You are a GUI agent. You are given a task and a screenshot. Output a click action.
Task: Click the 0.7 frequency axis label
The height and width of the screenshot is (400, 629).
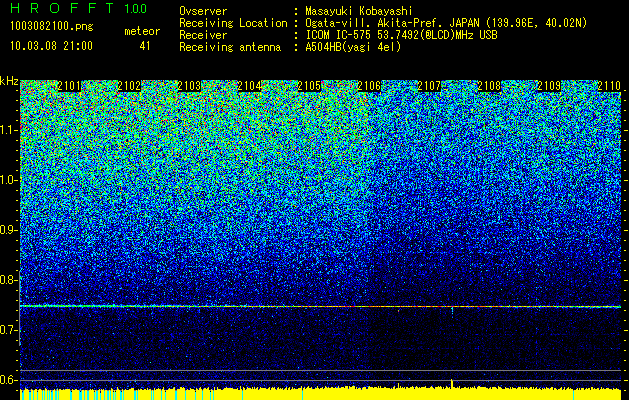point(8,330)
